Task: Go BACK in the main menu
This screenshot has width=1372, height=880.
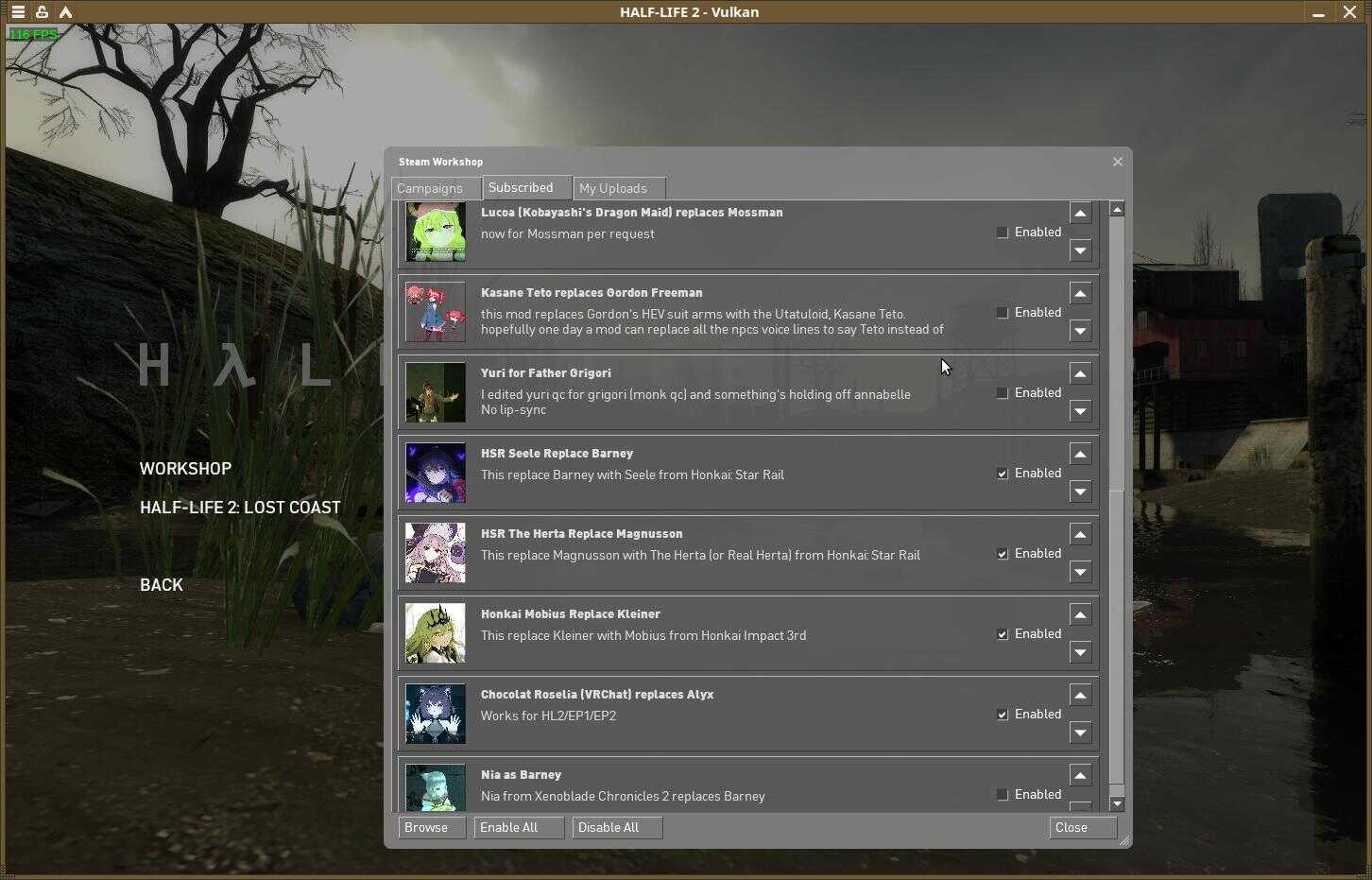Action: click(162, 585)
